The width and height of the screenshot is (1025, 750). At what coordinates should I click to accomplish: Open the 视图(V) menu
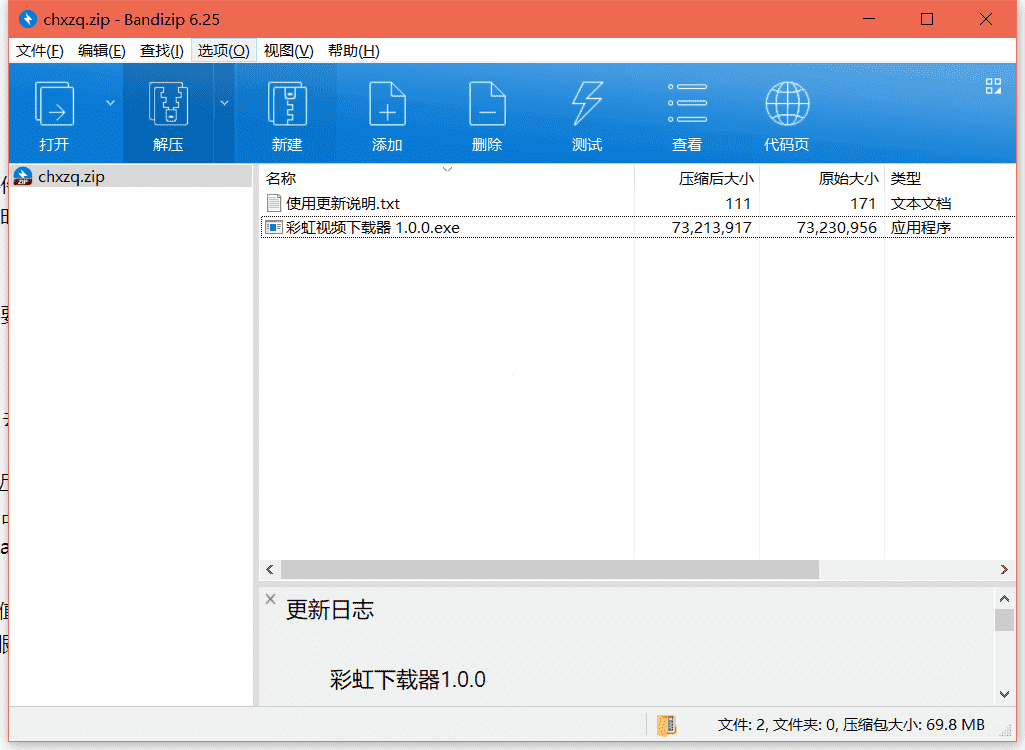pos(288,51)
